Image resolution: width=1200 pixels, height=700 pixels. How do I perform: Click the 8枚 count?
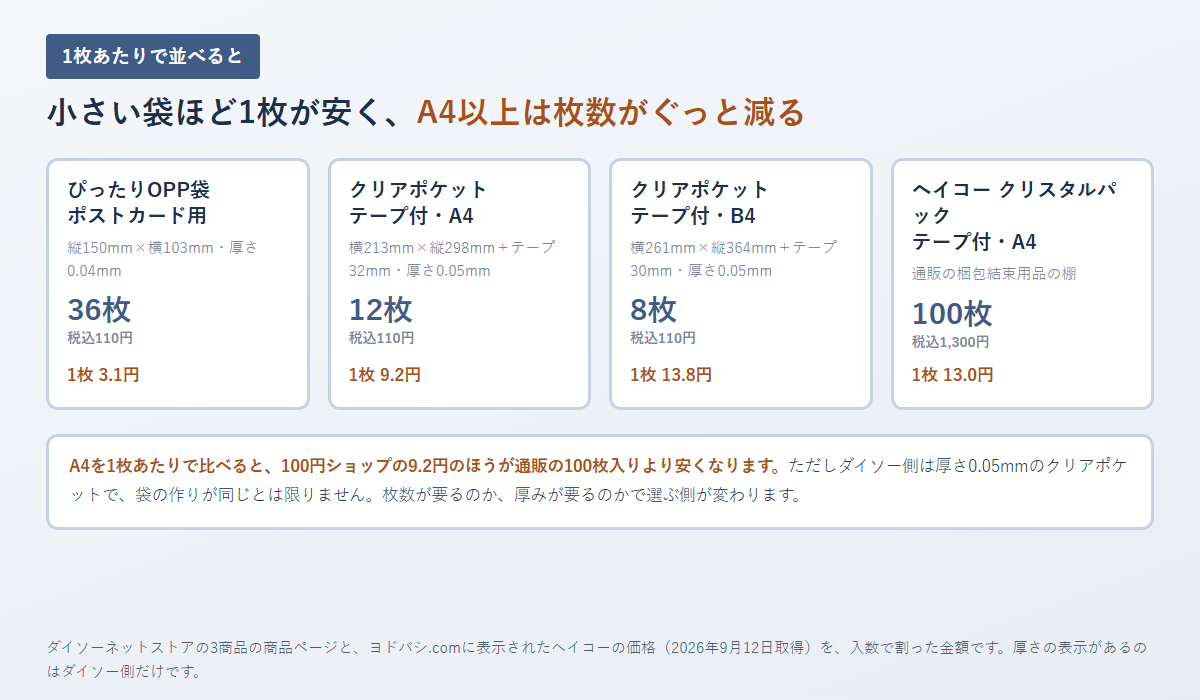653,309
